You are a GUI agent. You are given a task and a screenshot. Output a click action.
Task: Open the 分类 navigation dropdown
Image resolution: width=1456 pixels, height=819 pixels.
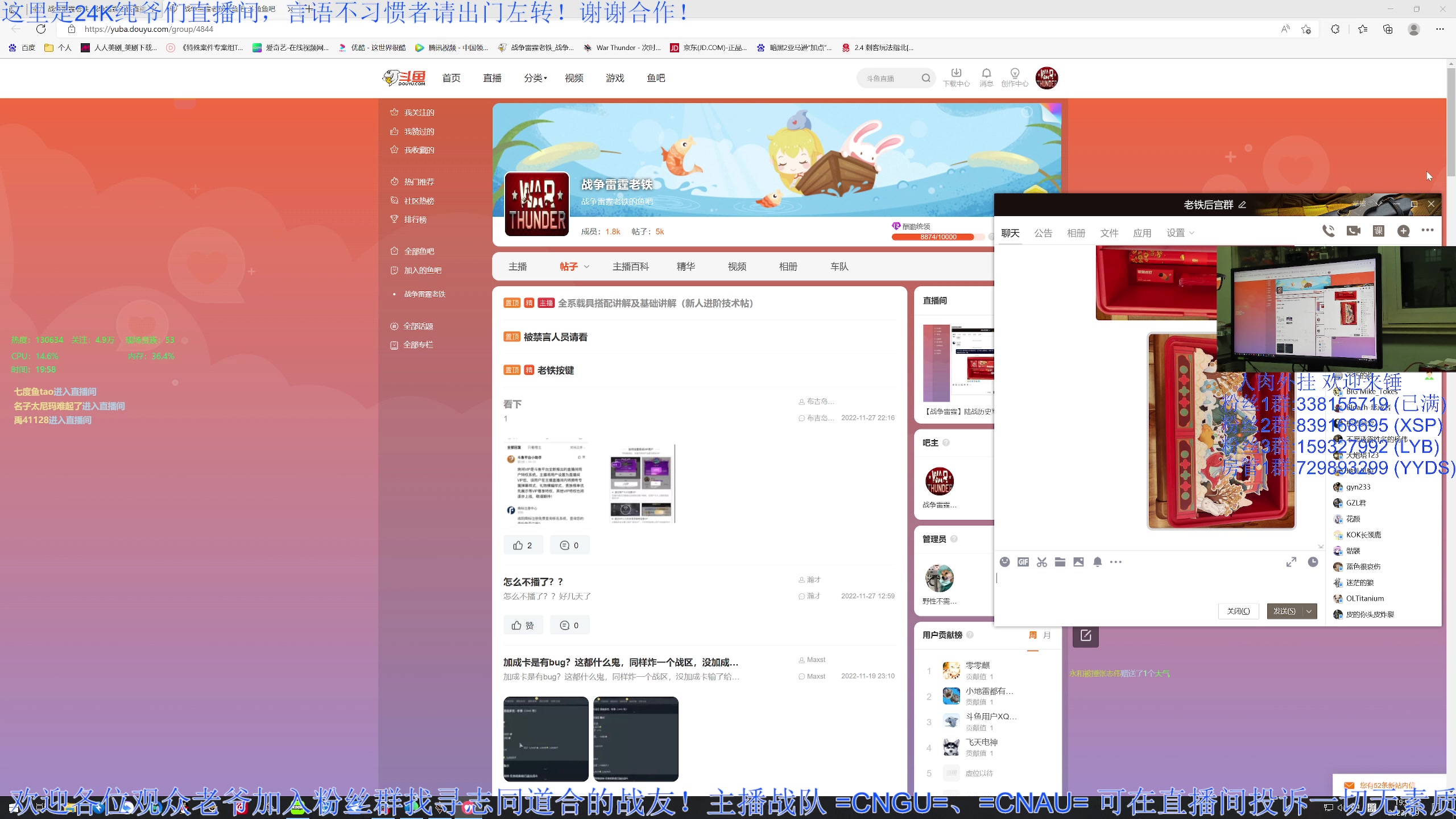click(x=535, y=78)
